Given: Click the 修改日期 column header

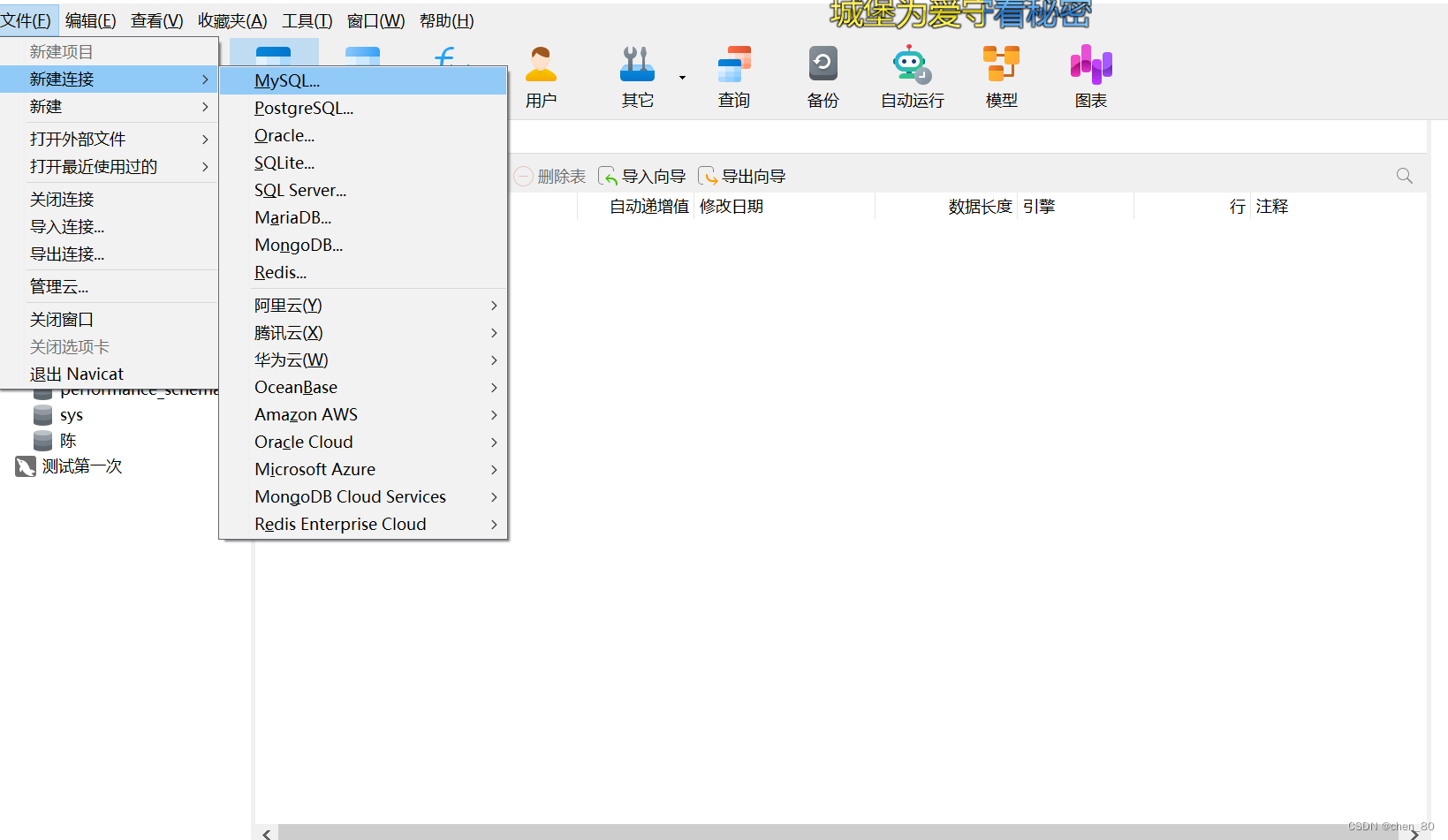Looking at the screenshot, I should [732, 206].
